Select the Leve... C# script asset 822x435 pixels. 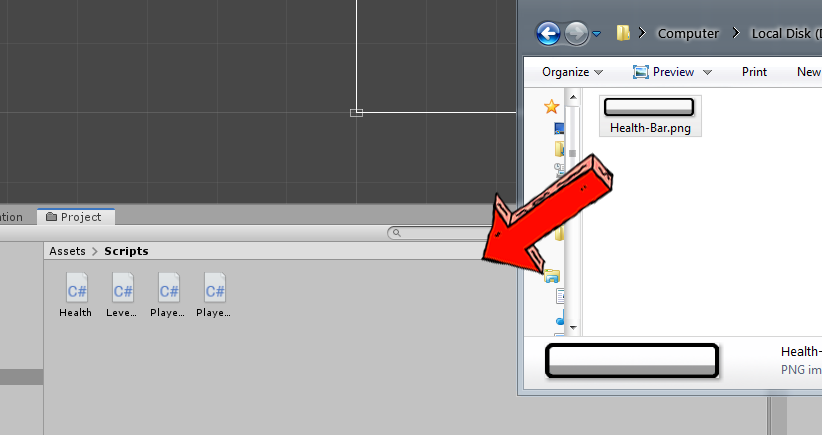coord(122,288)
